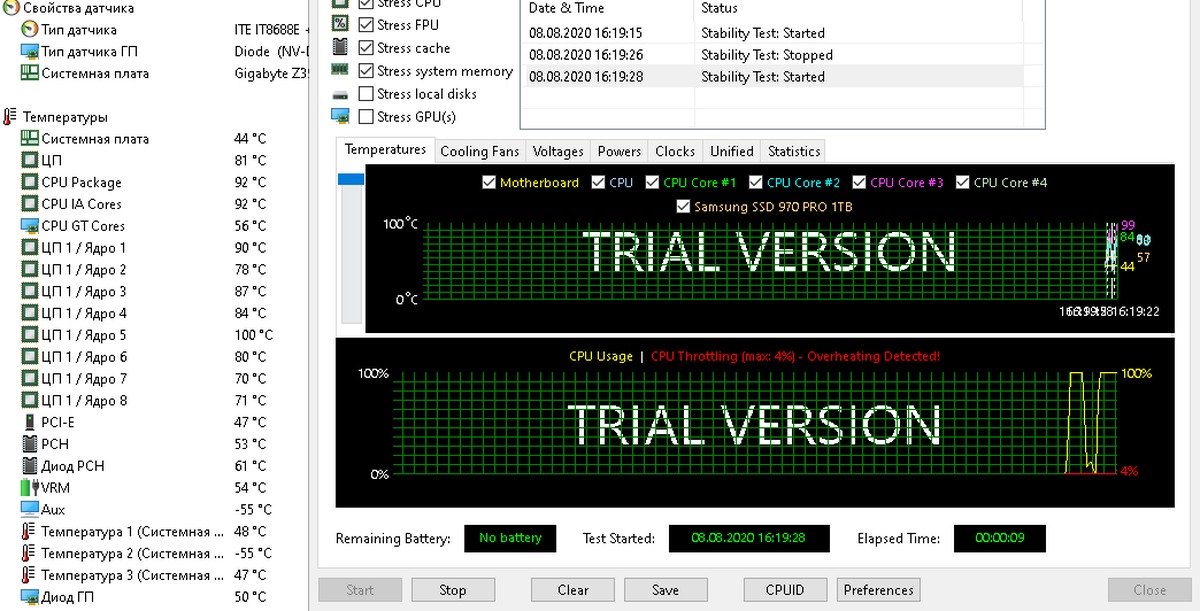Hide CPU Core #1 graph line
The width and height of the screenshot is (1200, 611).
tap(652, 183)
